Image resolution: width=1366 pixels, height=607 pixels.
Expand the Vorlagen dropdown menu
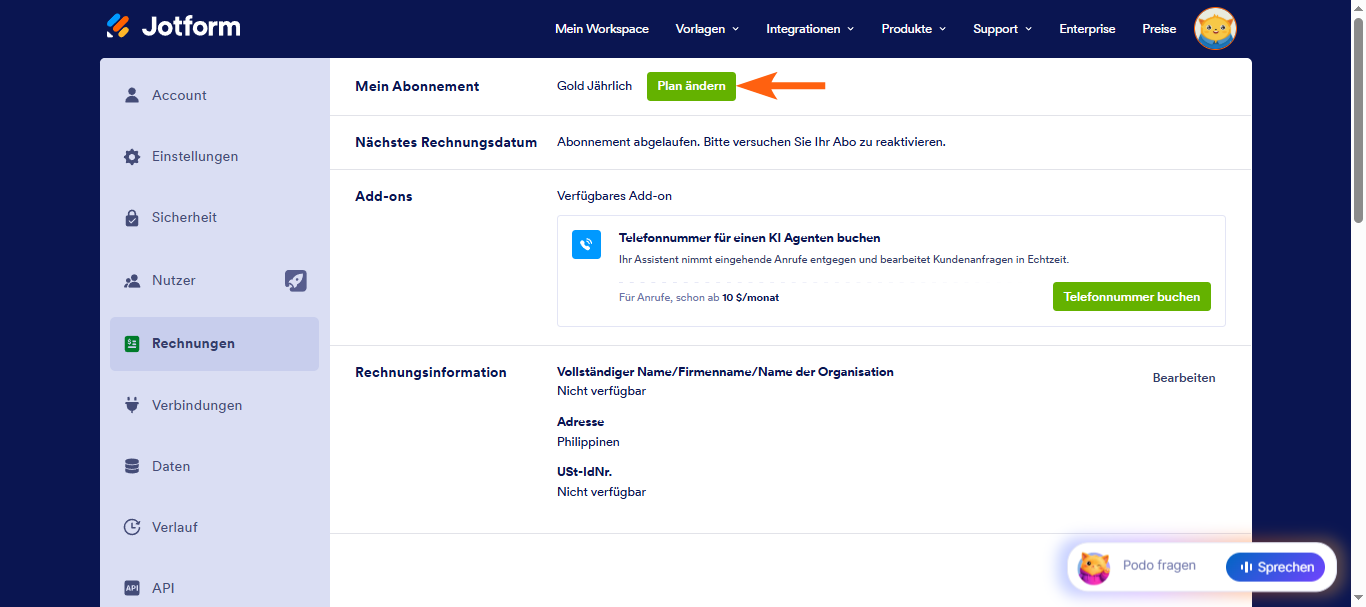point(707,29)
